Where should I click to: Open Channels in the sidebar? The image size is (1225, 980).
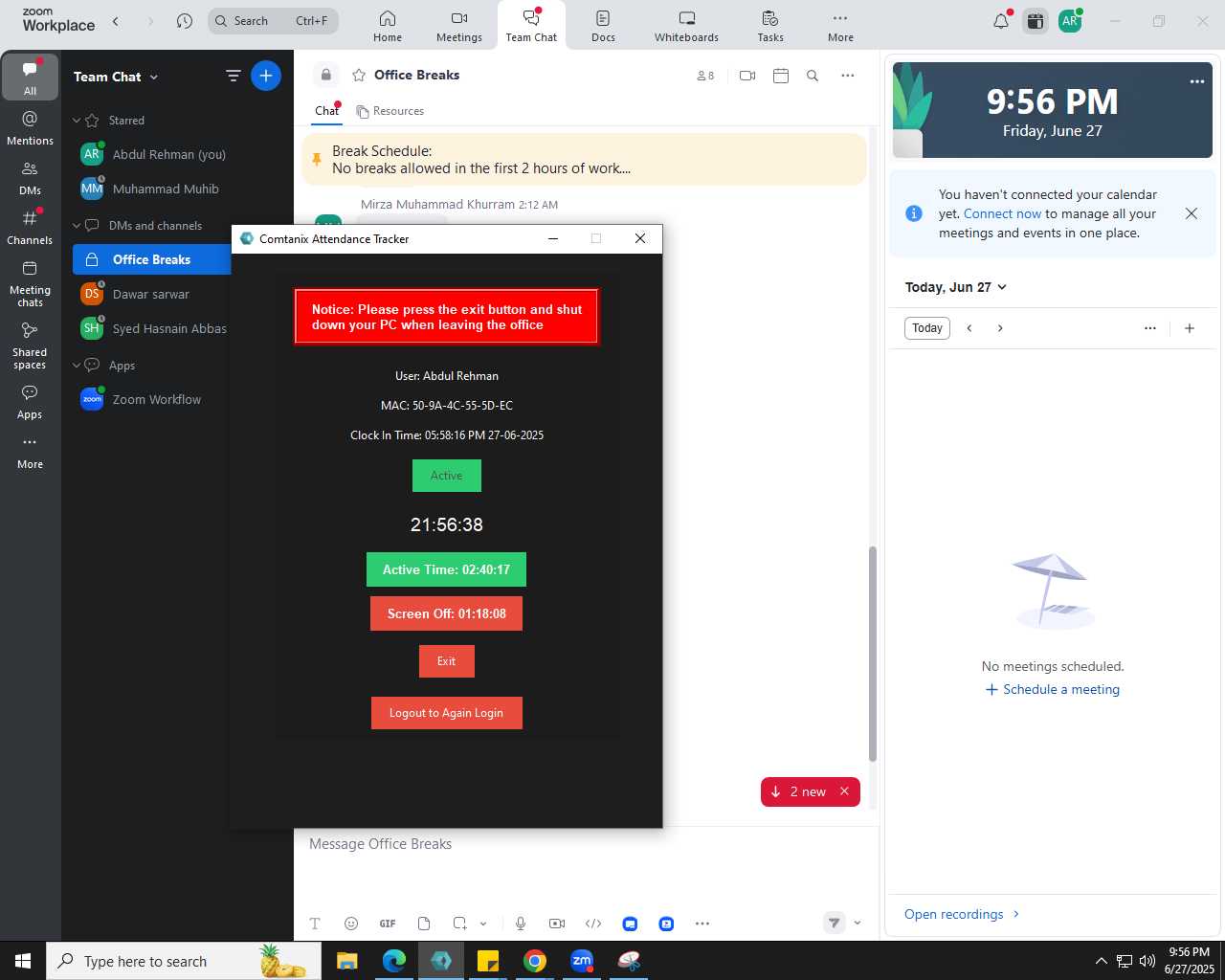30,227
